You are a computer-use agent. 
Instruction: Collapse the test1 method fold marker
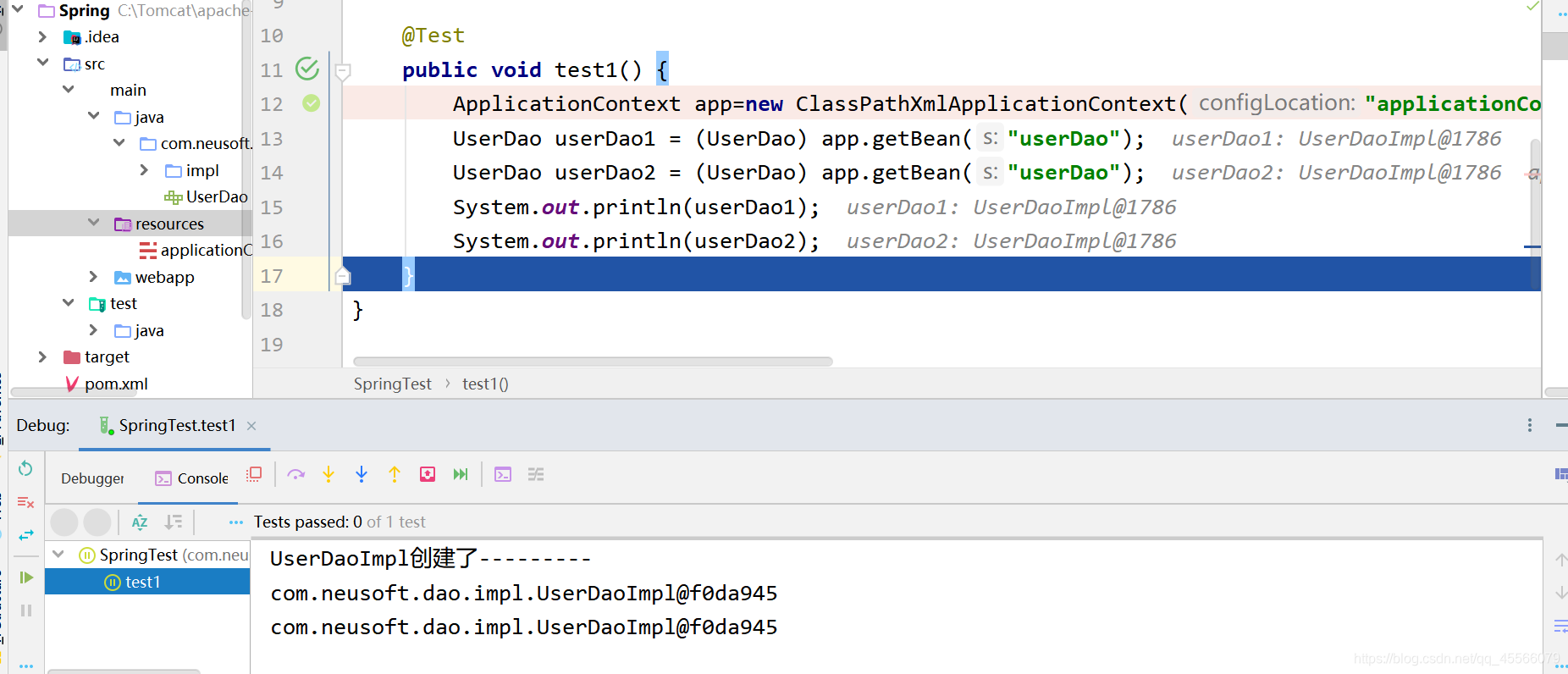click(343, 71)
